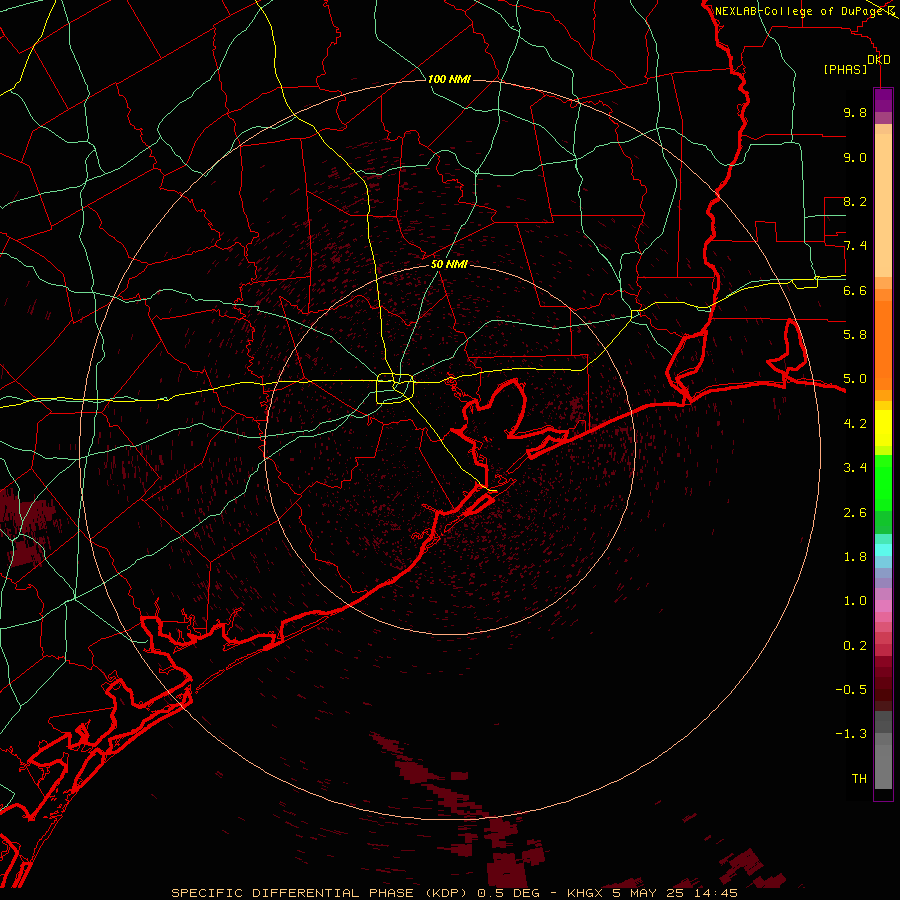Click the TH label at the bottom of the scale
Screen dimensions: 900x900
pyautogui.click(x=859, y=779)
